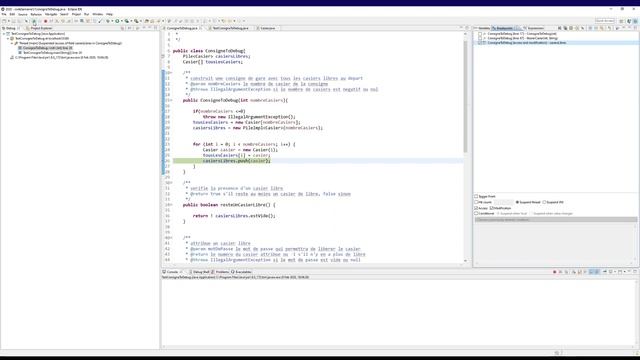This screenshot has width=640, height=360.
Task: Click the red Terminate toolbar button
Action: 45,21
